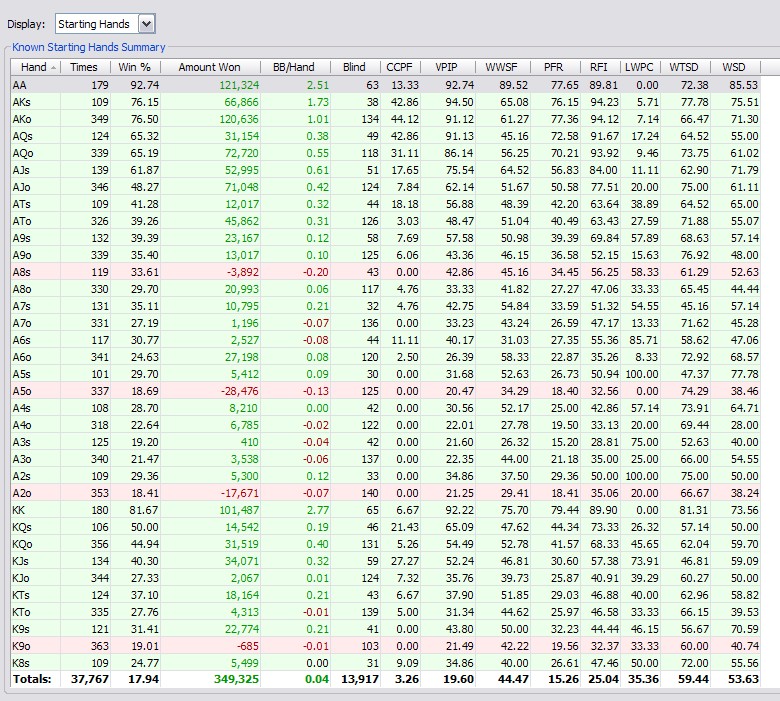This screenshot has width=780, height=701.
Task: Click the AA WSD value 85.53
Action: pos(744,85)
